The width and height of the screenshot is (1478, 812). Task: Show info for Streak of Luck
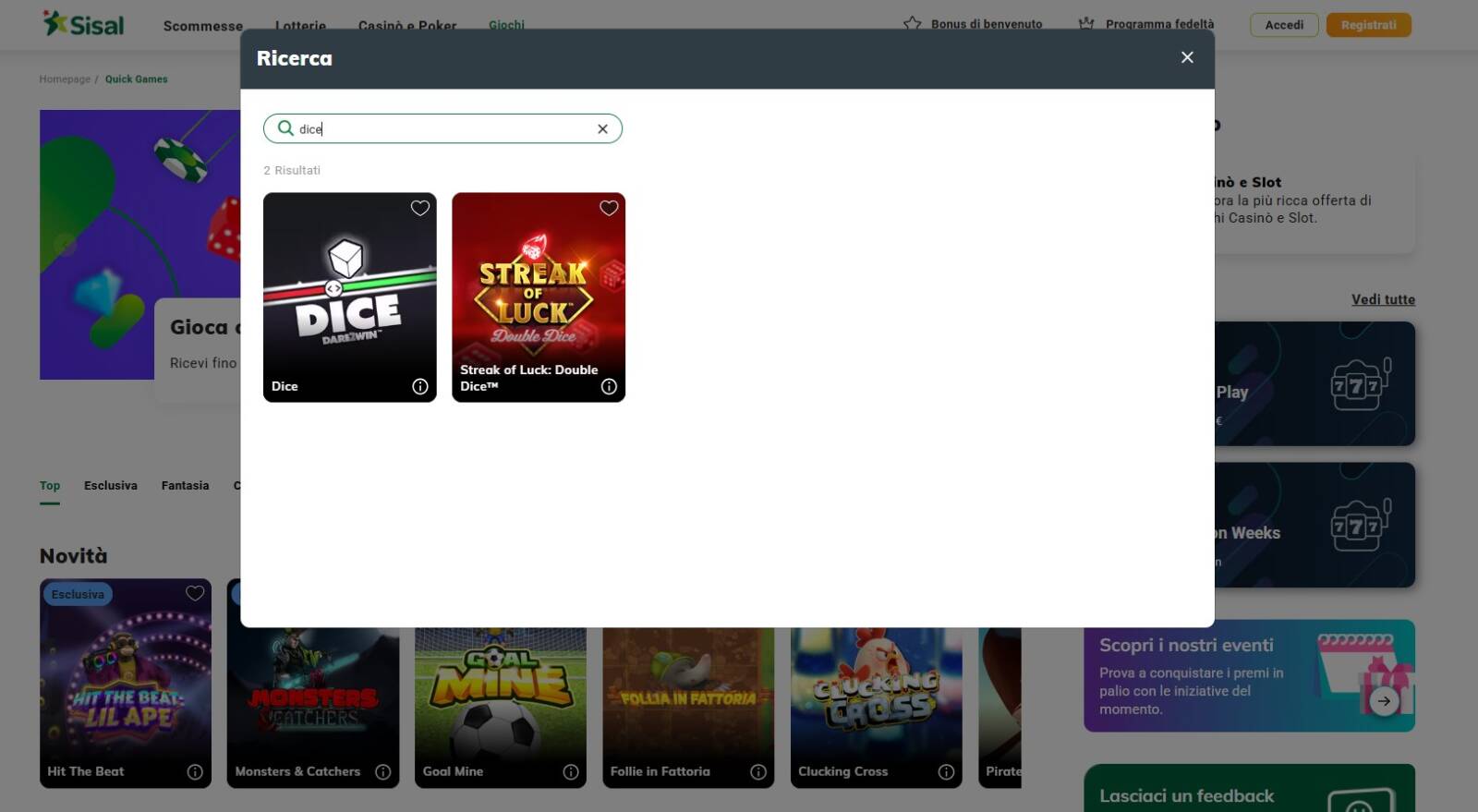[x=609, y=386]
